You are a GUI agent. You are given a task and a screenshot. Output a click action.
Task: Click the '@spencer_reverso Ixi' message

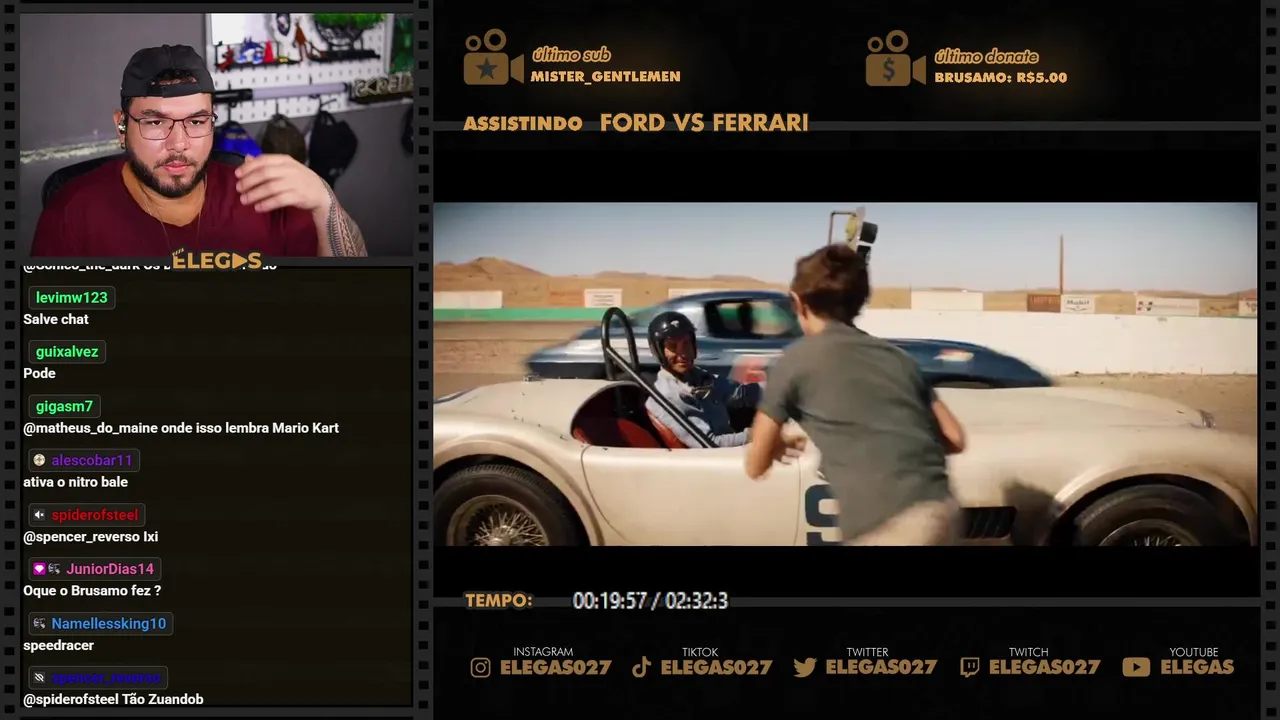[90, 537]
